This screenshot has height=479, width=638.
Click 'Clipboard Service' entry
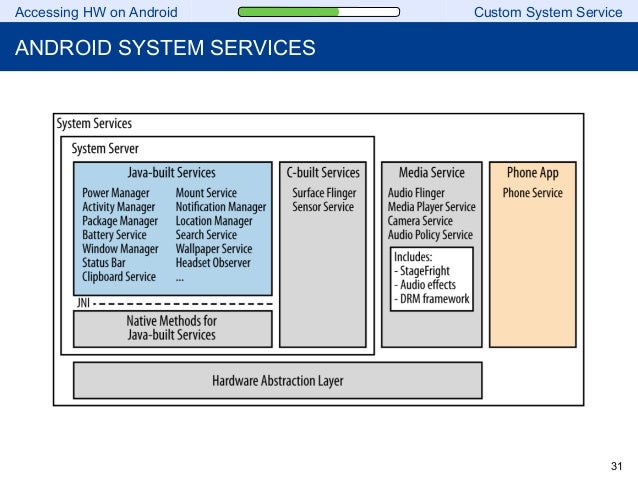(x=119, y=277)
